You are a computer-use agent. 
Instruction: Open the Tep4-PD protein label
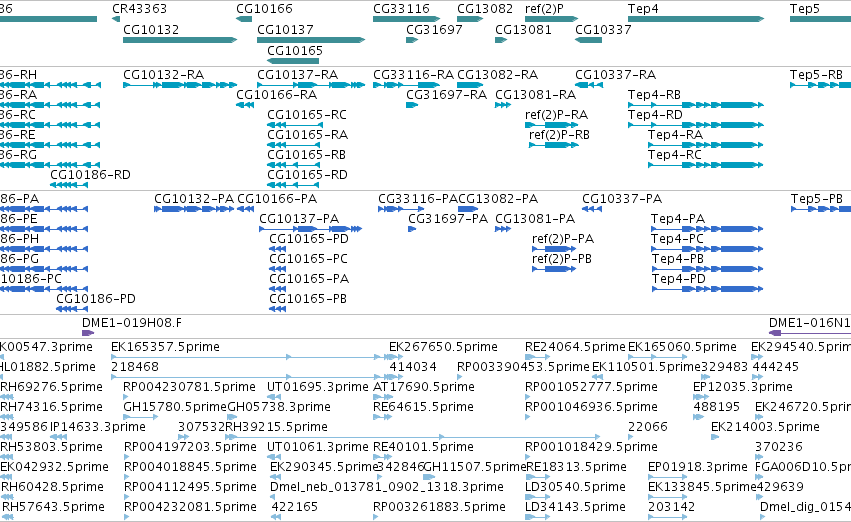[678, 279]
